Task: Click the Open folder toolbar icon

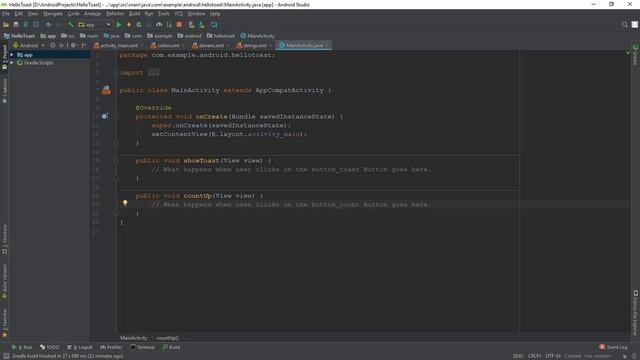Action: (x=6, y=25)
